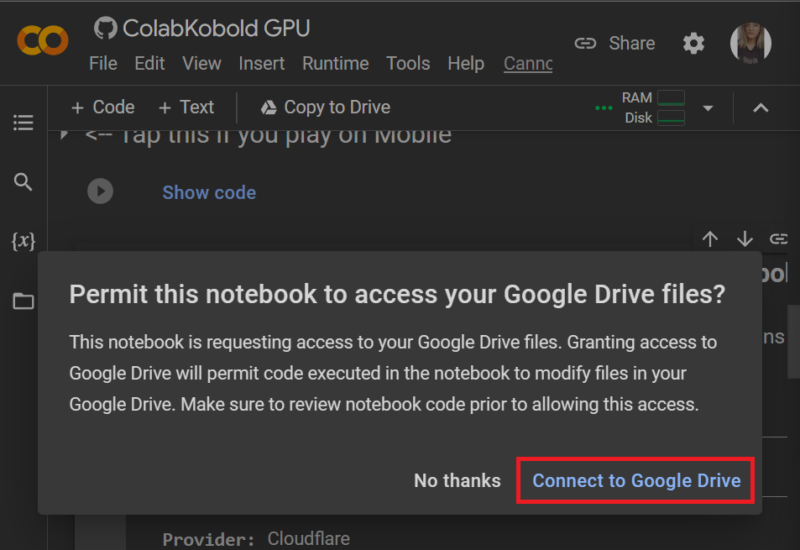Open the Runtime menu

[335, 63]
